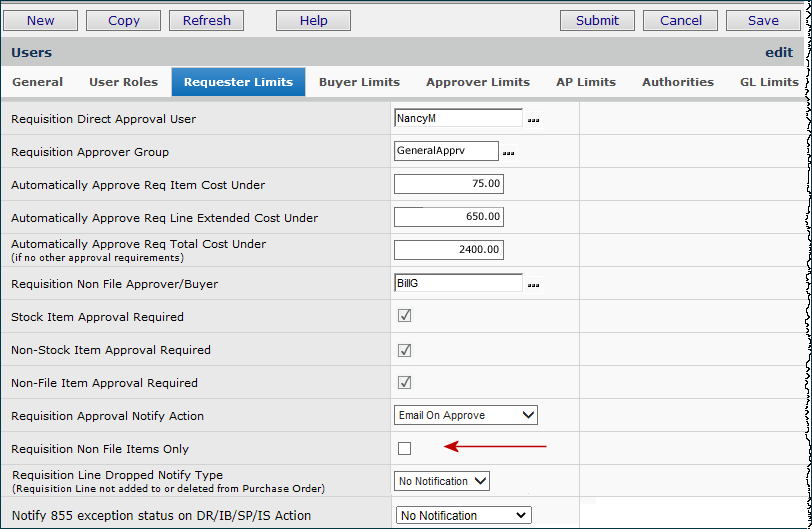Toggle Stock Item Approval Required checkbox
812x529 pixels.
404,316
